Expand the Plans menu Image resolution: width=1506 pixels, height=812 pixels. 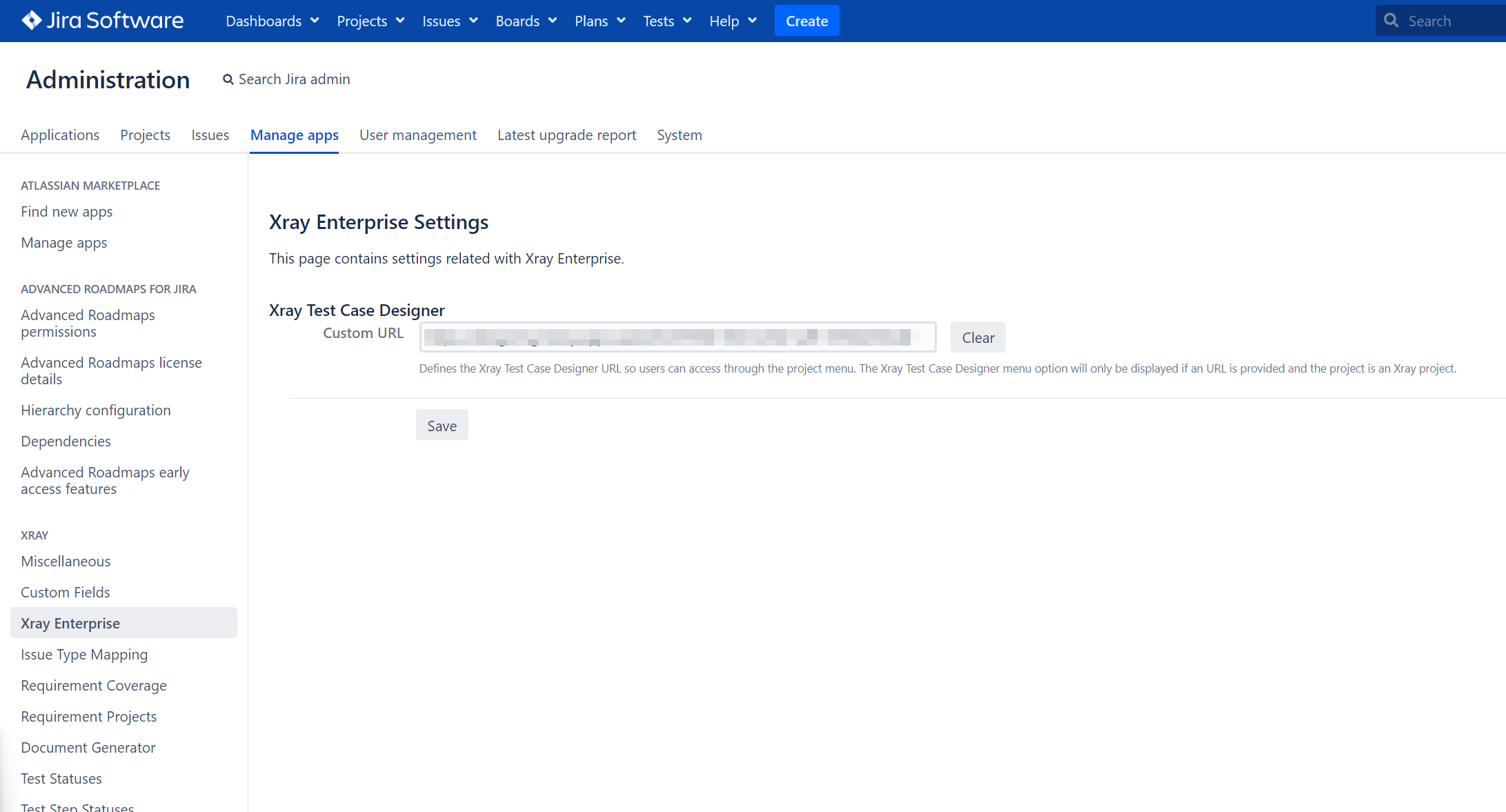click(x=600, y=21)
